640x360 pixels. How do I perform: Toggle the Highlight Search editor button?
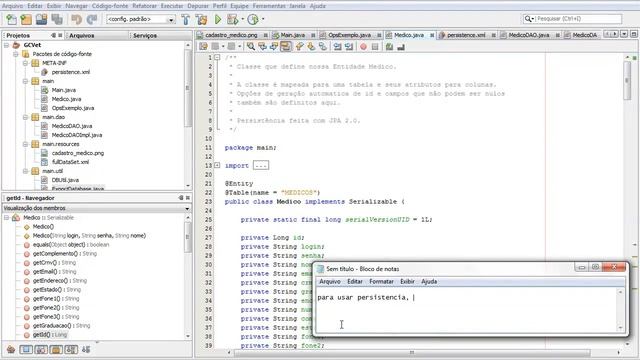pos(285,47)
